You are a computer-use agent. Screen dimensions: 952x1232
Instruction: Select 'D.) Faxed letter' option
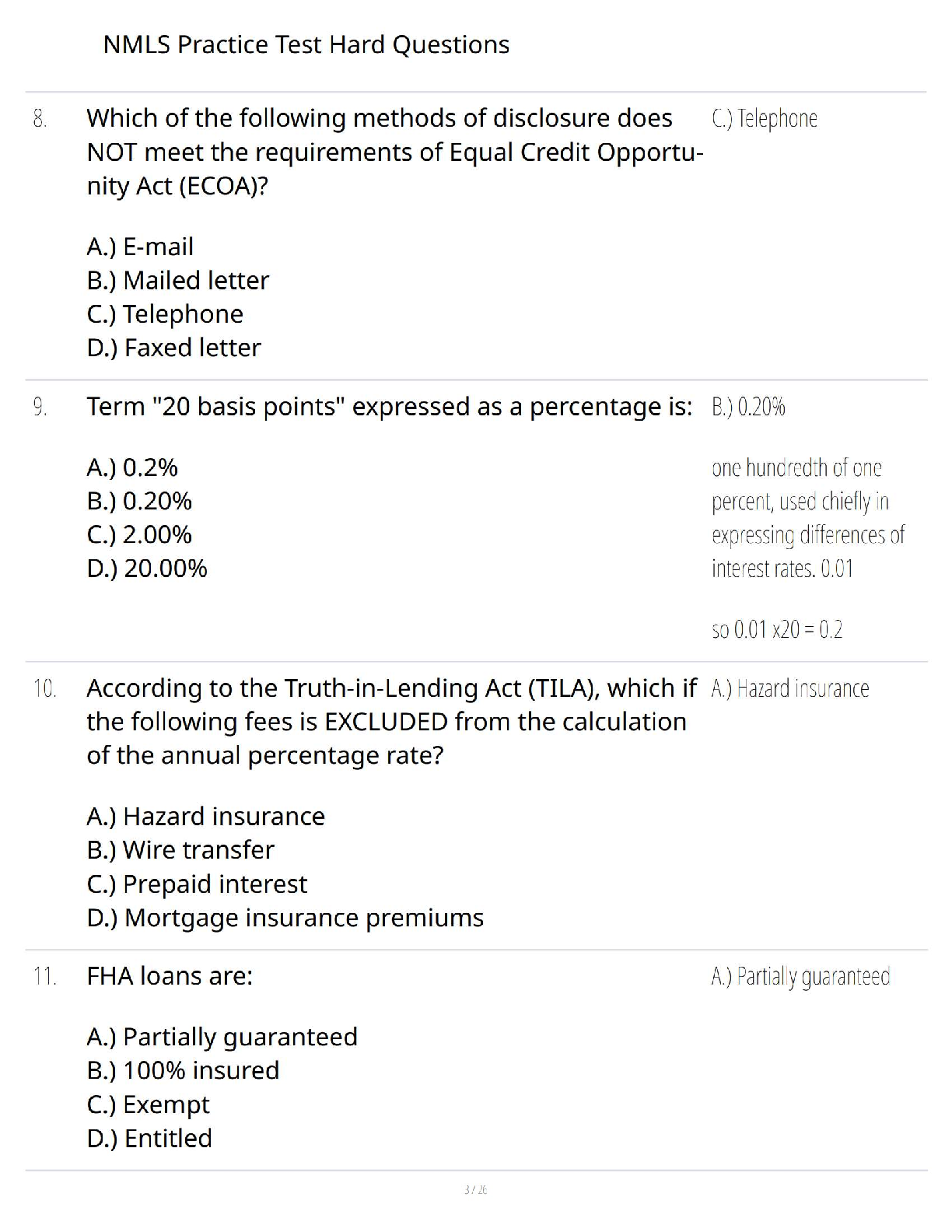click(173, 348)
